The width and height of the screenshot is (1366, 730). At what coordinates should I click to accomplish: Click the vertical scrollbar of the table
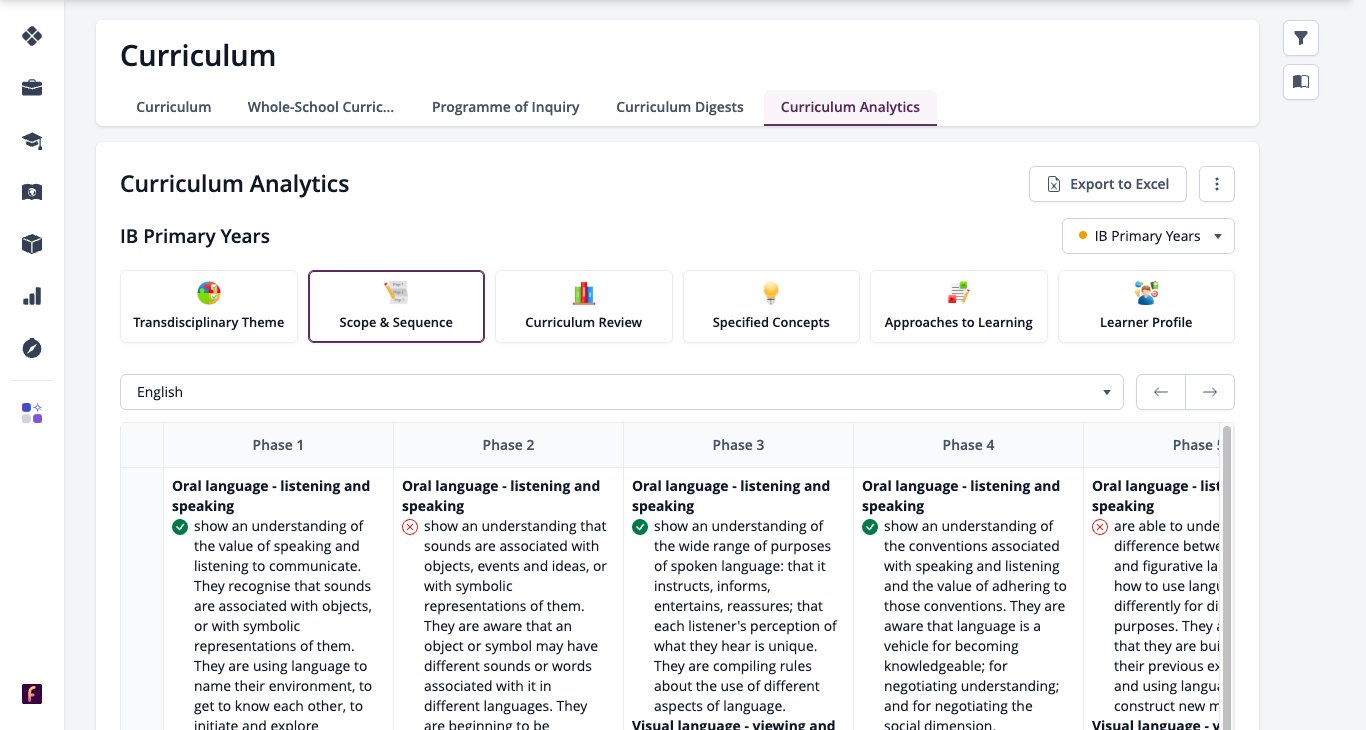click(1227, 578)
